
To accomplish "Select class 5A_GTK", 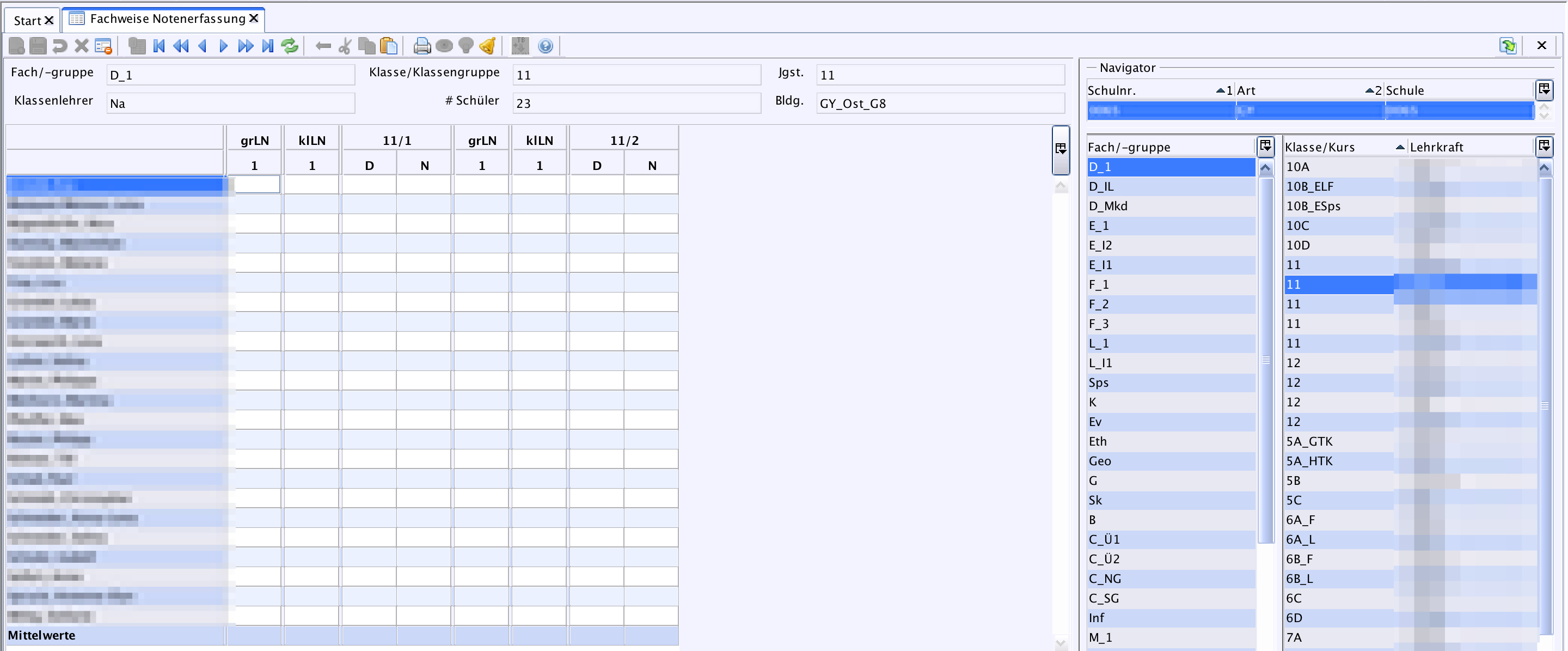I will tap(1339, 441).
